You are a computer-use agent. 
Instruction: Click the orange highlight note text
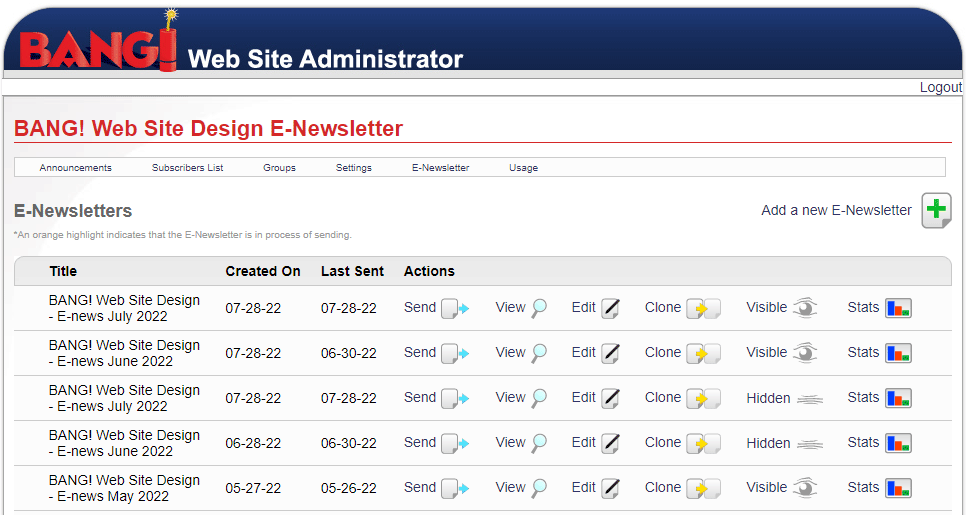click(x=183, y=235)
